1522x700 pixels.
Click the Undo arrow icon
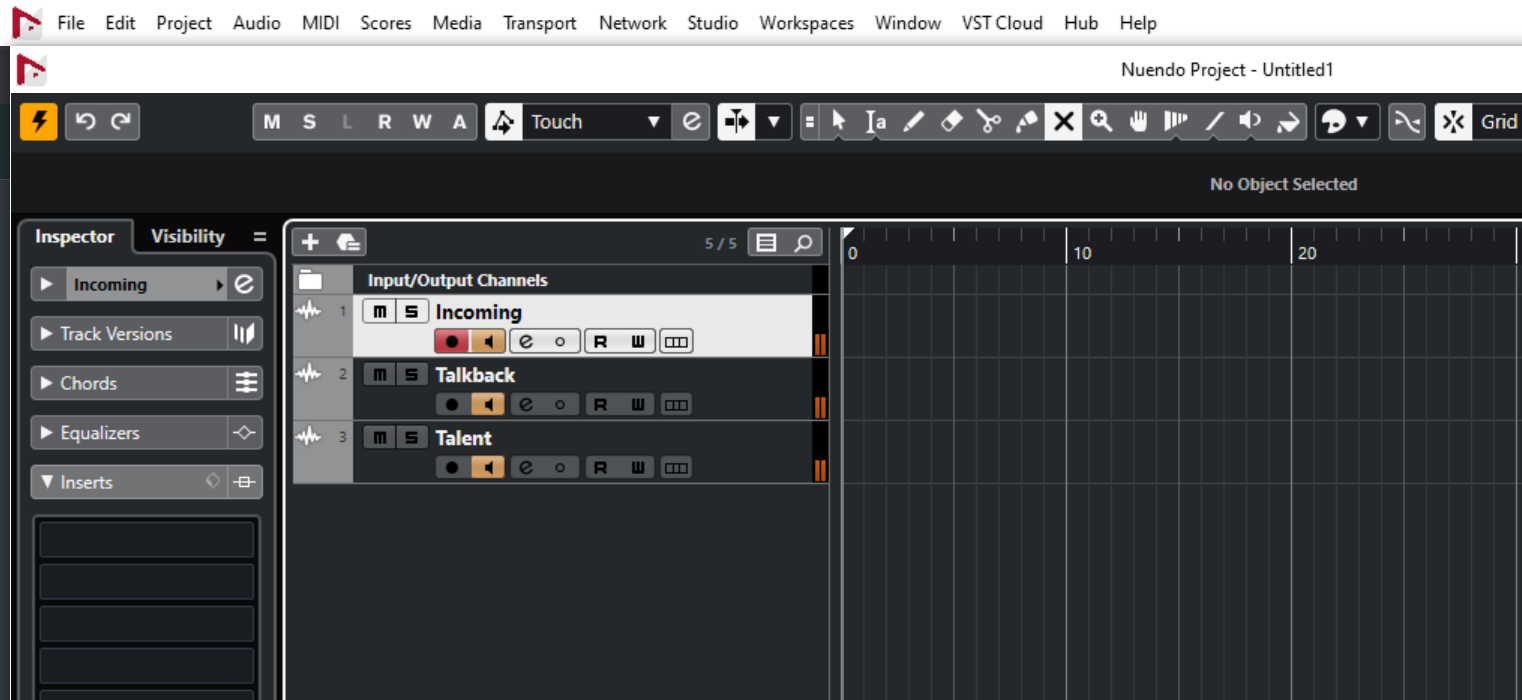click(85, 122)
